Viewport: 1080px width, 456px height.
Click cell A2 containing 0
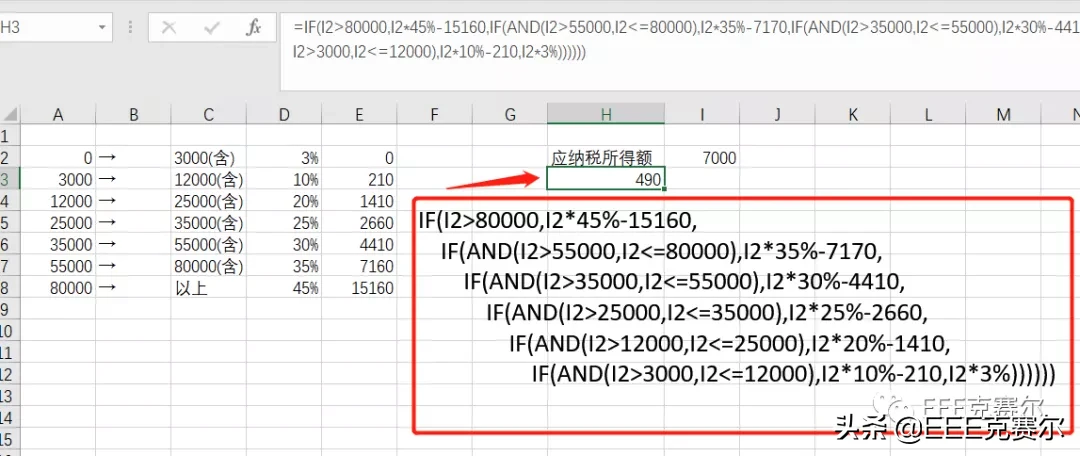[x=58, y=158]
